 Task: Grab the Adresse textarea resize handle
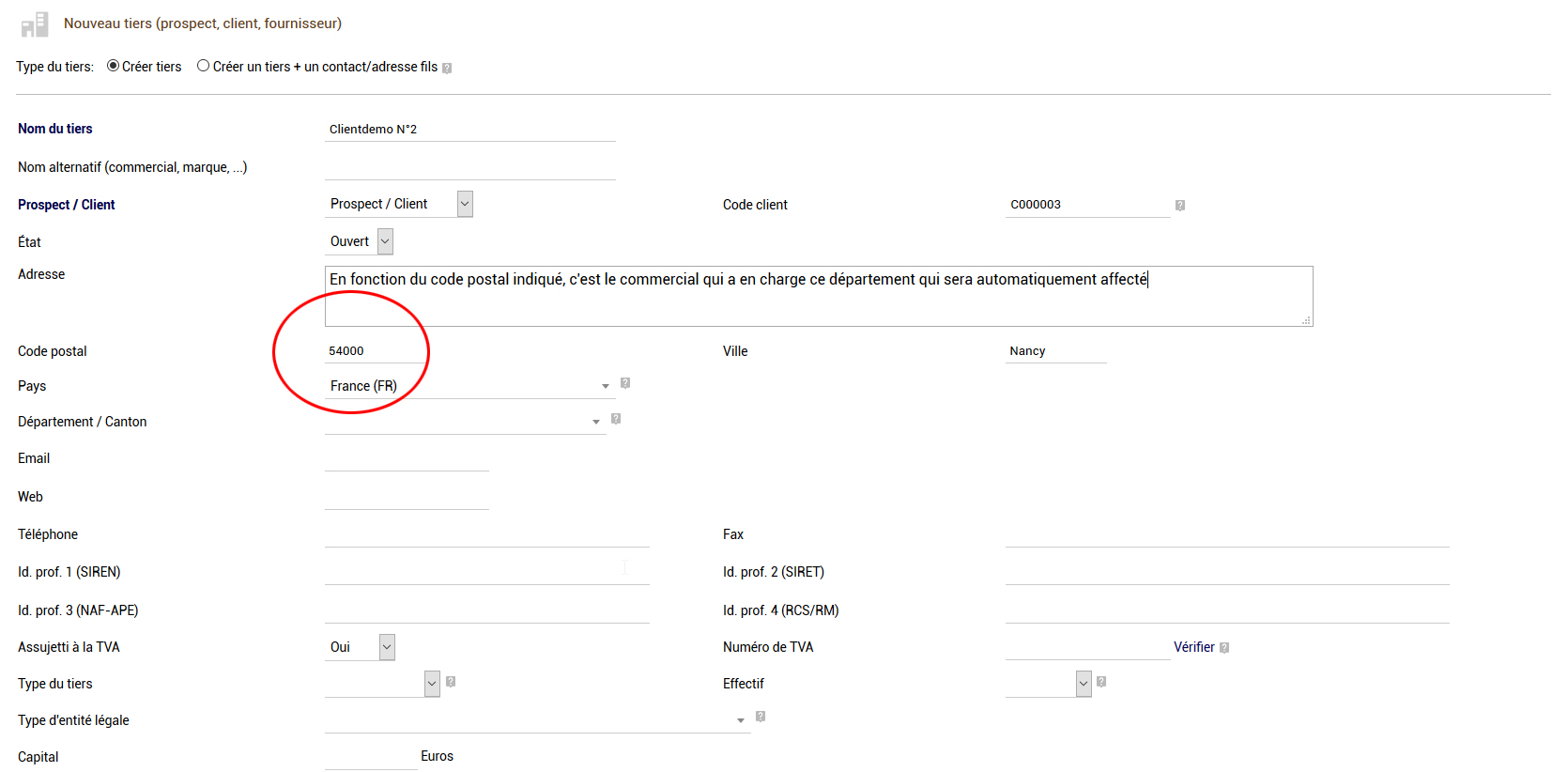1306,320
